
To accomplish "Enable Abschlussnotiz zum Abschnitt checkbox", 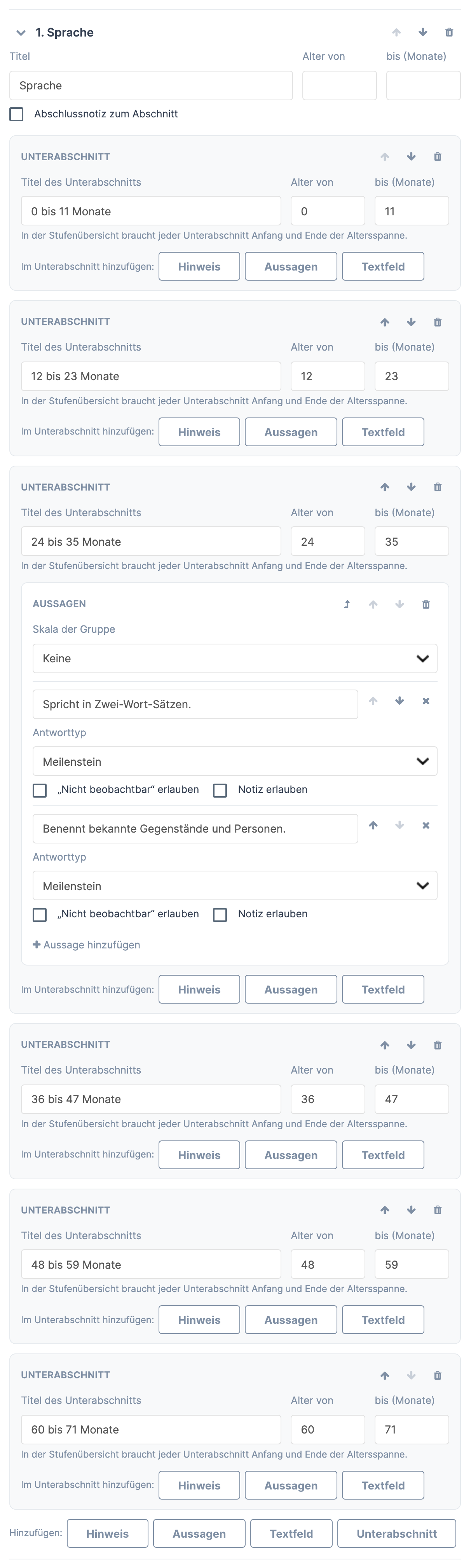I will click(16, 114).
